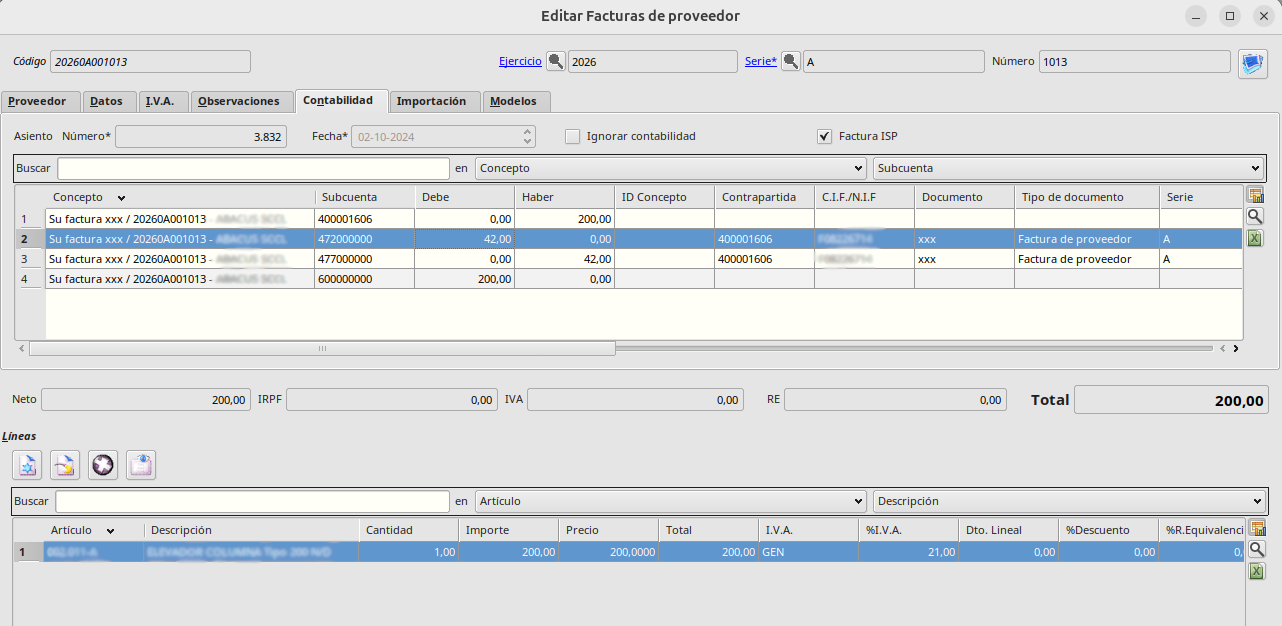
Task: Click the 200,00 Haber cell in row 1
Action: click(564, 218)
